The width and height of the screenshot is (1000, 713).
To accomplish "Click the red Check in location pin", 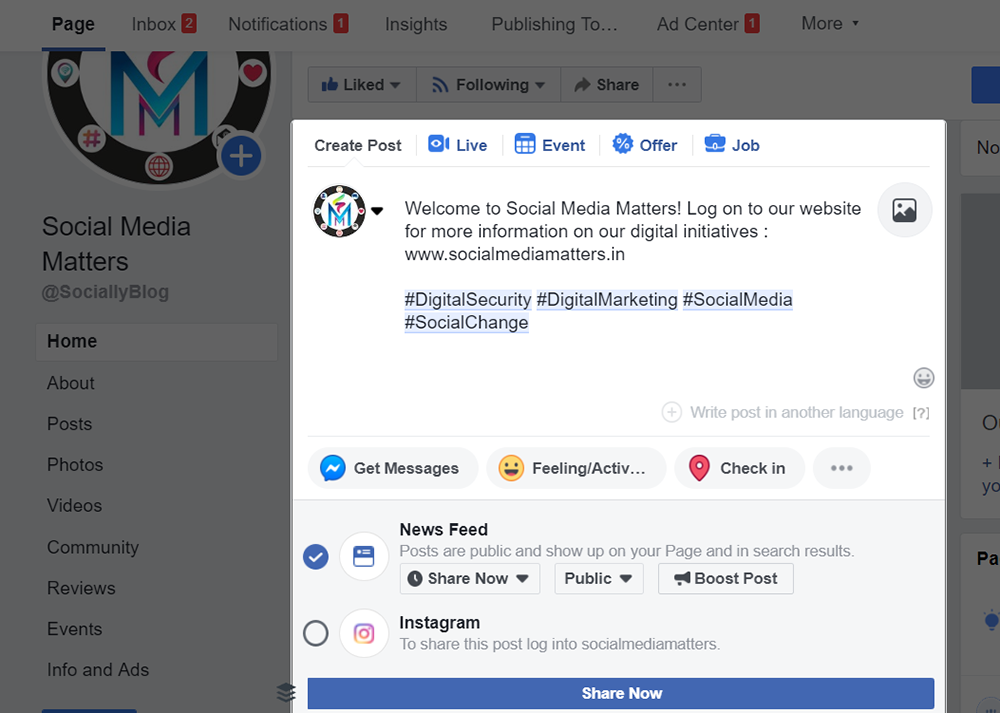I will [x=699, y=468].
